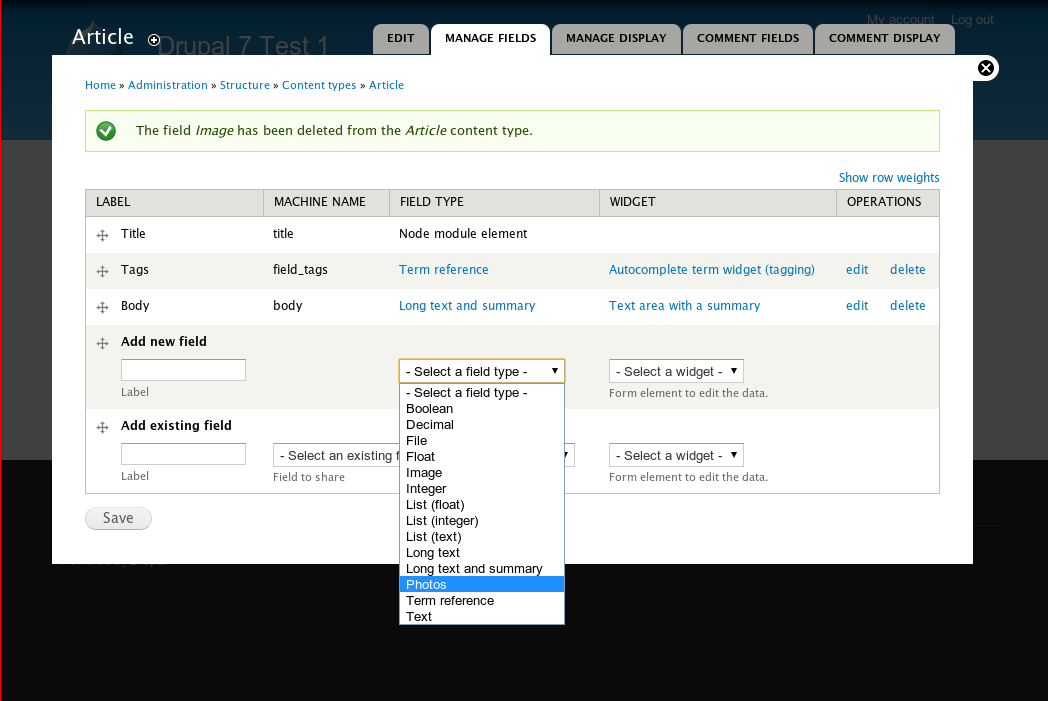Choose Term reference in the dropdown list
This screenshot has width=1048, height=701.
click(482, 601)
